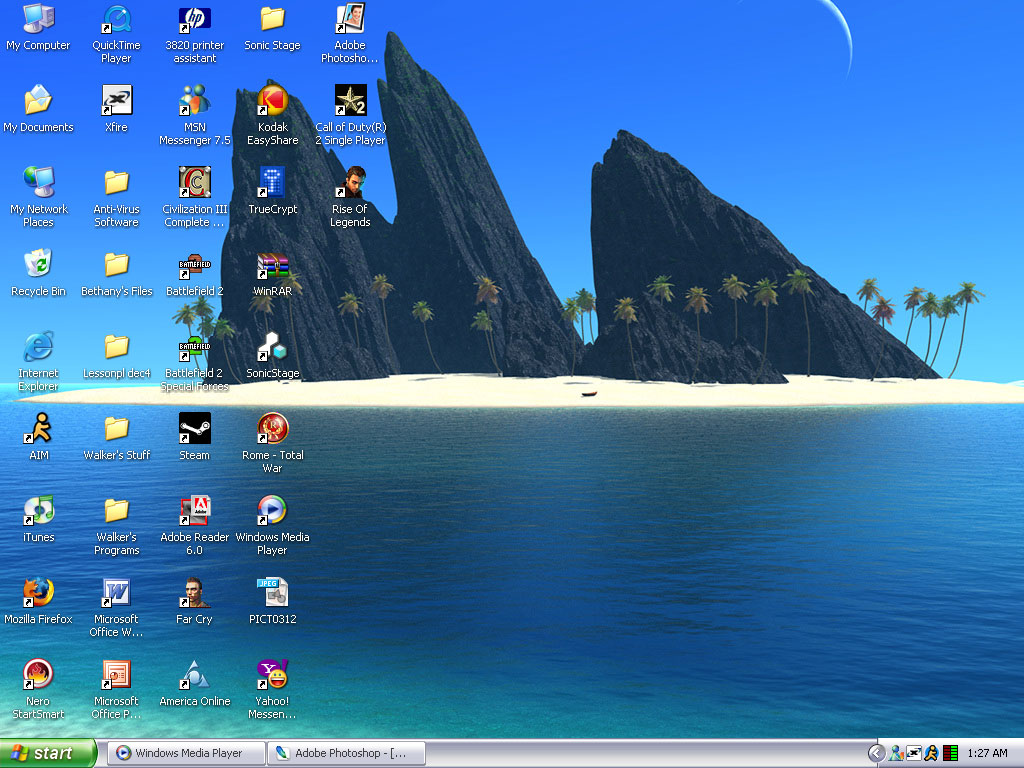1024x768 pixels.
Task: Open Civilization III Complete
Action: (194, 184)
